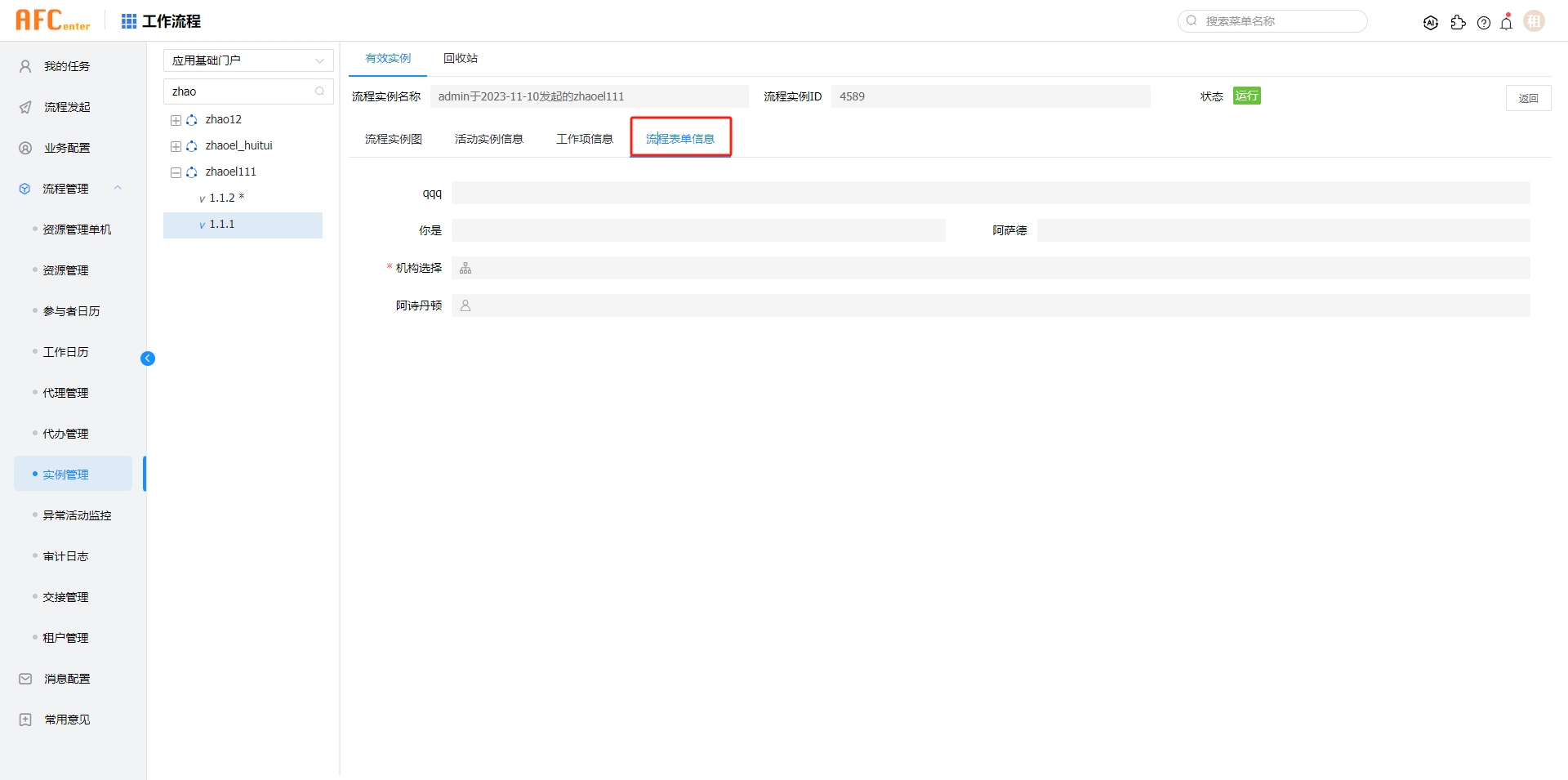The height and width of the screenshot is (780, 1568).
Task: Open the help question mark icon
Action: pyautogui.click(x=1485, y=23)
